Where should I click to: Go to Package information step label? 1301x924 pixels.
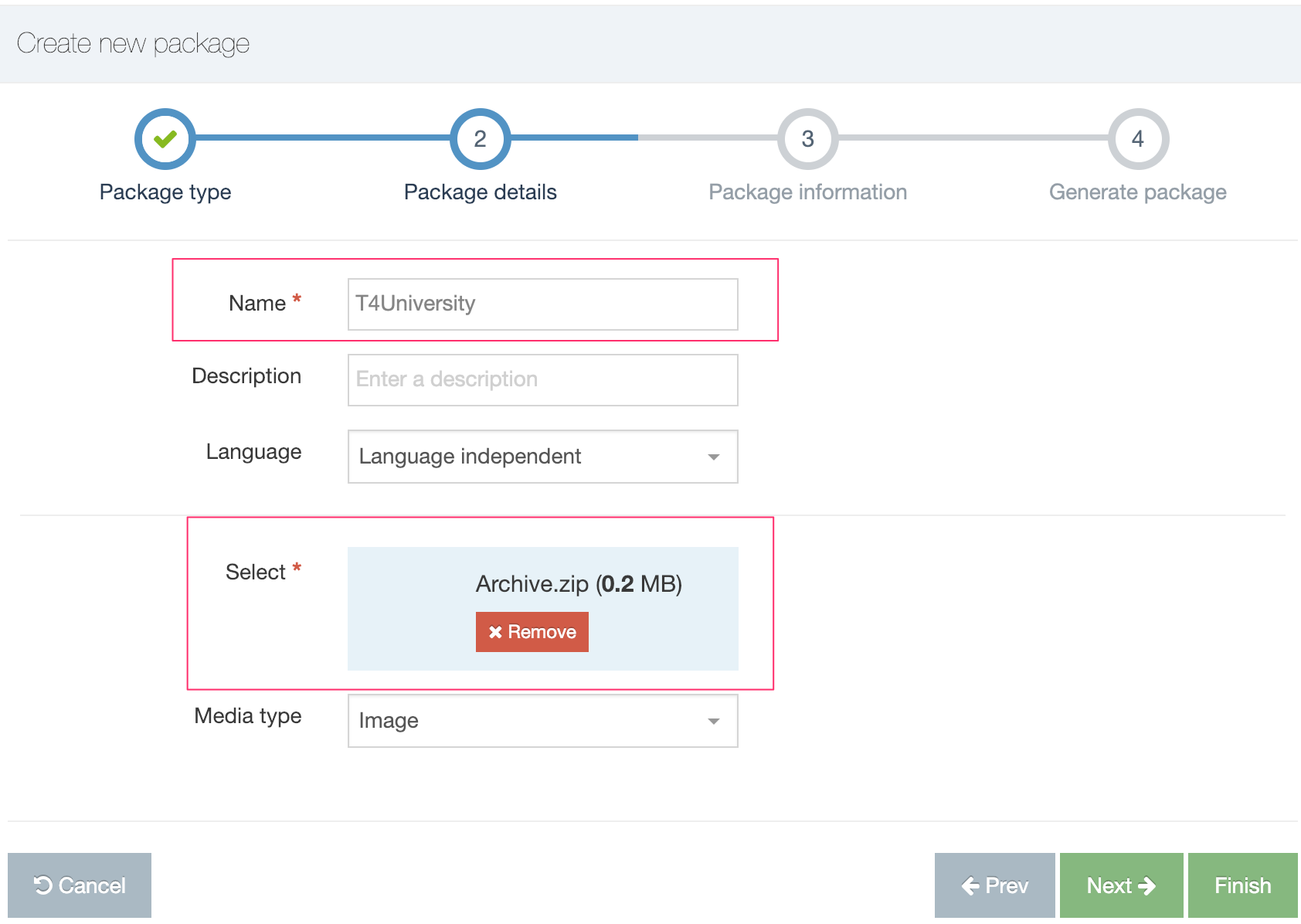(x=807, y=192)
